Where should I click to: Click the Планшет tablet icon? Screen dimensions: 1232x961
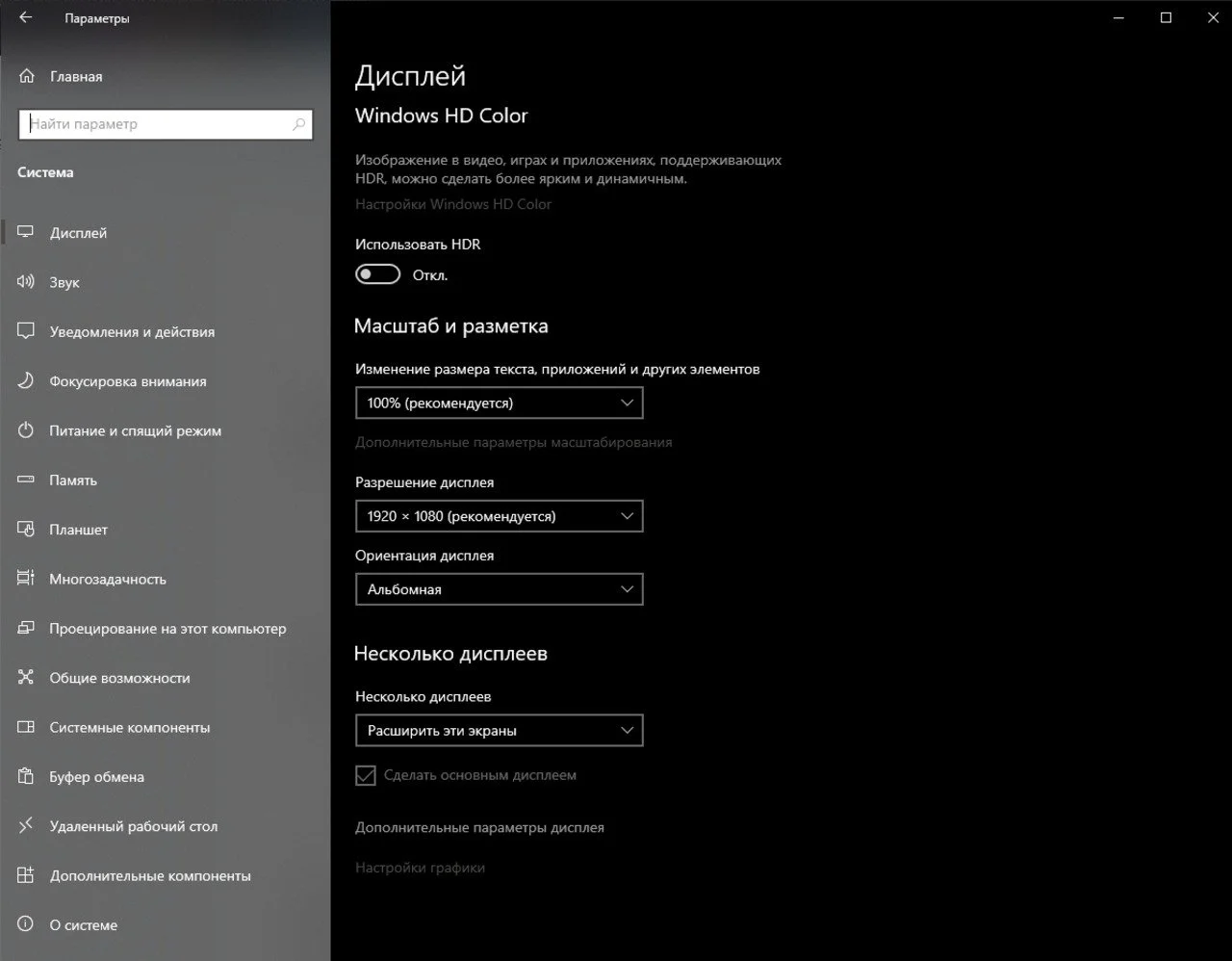point(26,529)
